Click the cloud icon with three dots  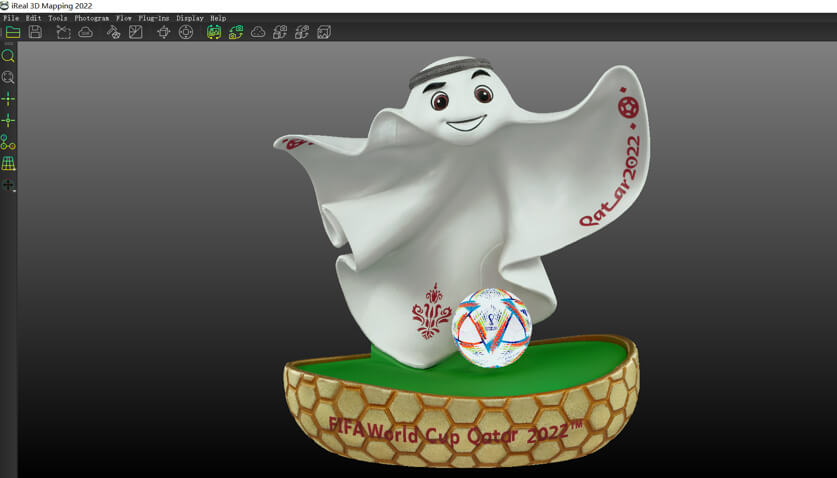point(258,32)
